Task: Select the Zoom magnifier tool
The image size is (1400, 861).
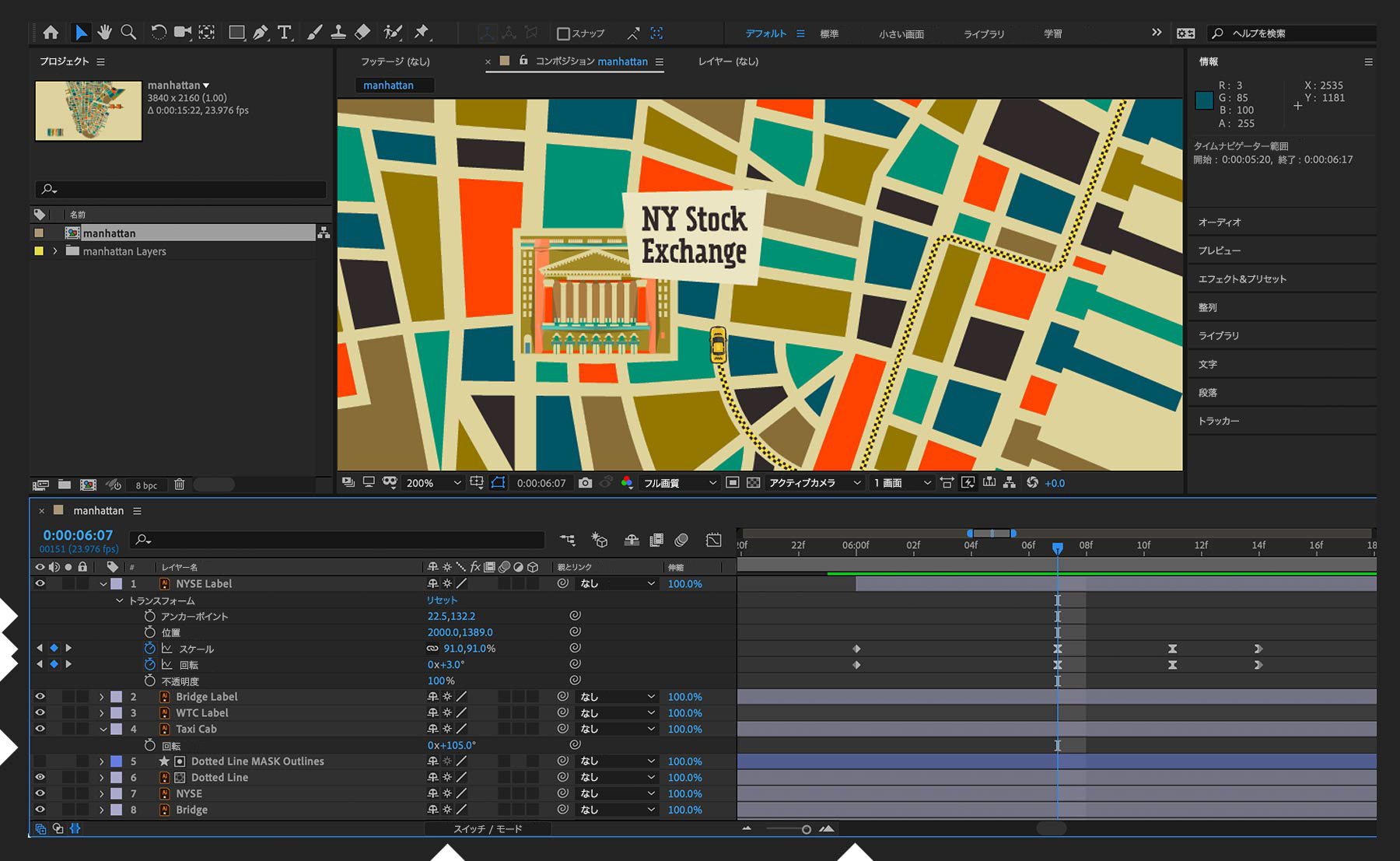Action: coord(129,33)
